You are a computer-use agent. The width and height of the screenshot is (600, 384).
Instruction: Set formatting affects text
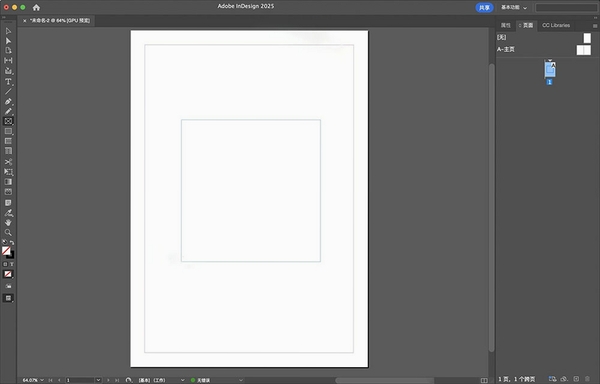click(11, 264)
